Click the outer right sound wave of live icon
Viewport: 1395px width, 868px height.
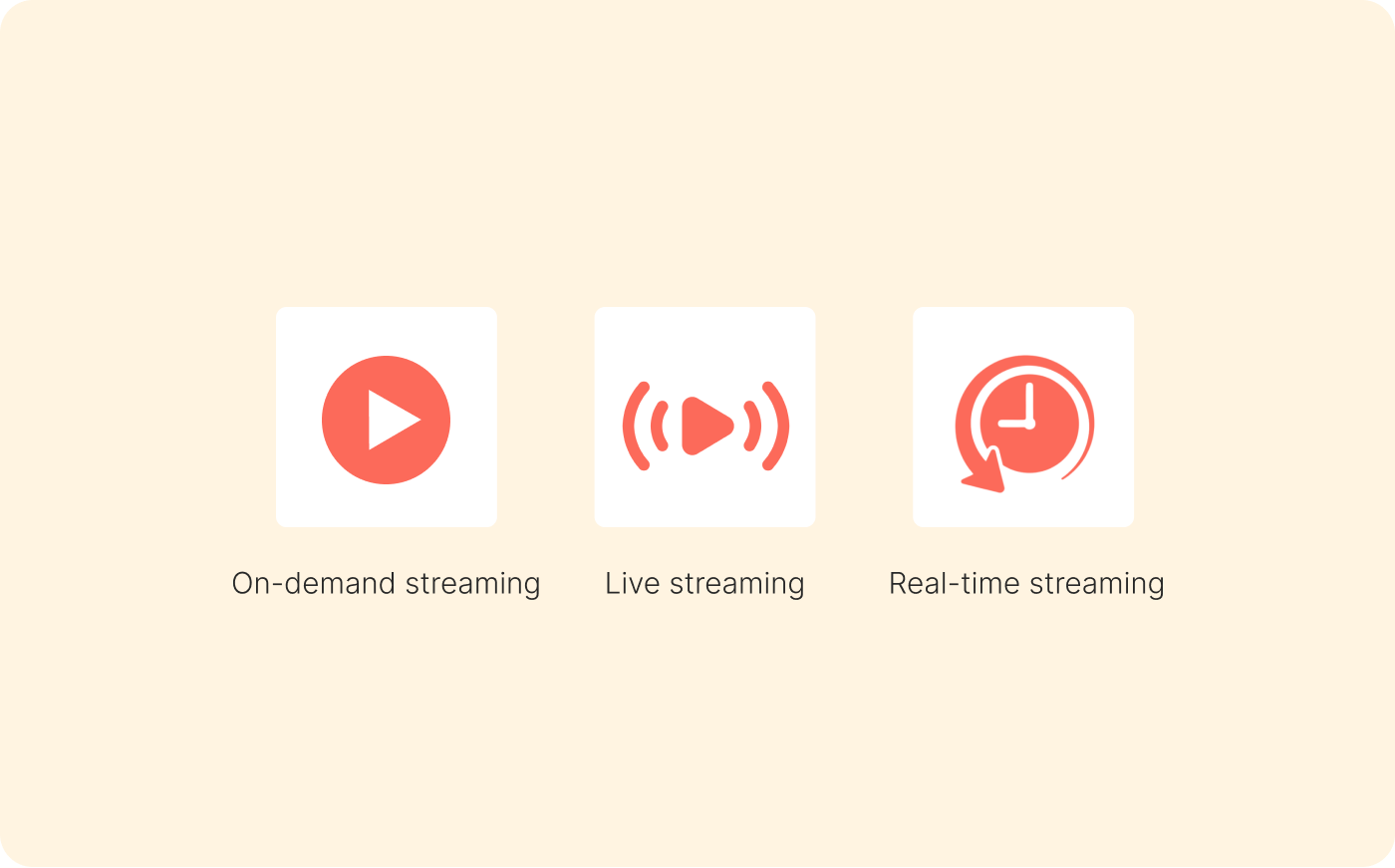[777, 427]
